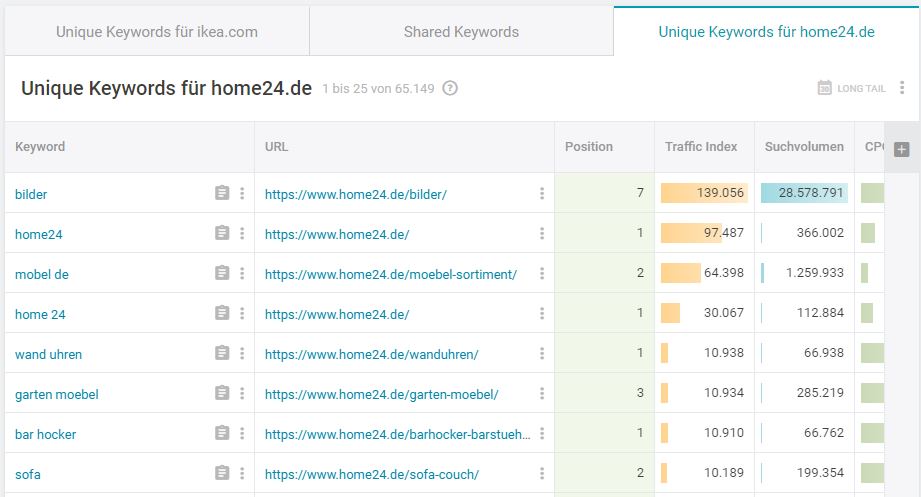Open options menu for moebel-sortiment URL
This screenshot has width=921, height=497.
[x=542, y=273]
